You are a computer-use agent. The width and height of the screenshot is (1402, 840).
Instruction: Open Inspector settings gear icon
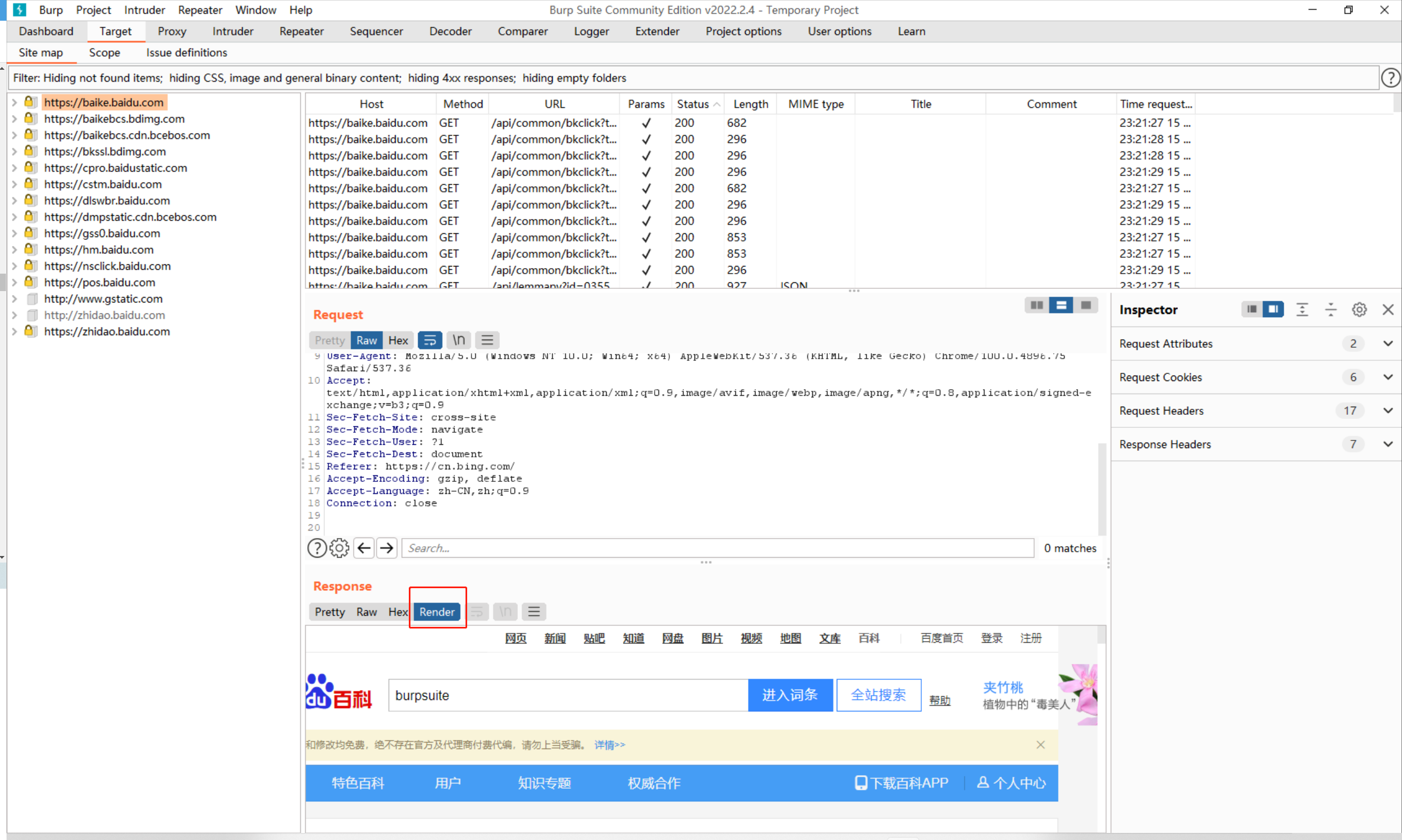pyautogui.click(x=1359, y=310)
